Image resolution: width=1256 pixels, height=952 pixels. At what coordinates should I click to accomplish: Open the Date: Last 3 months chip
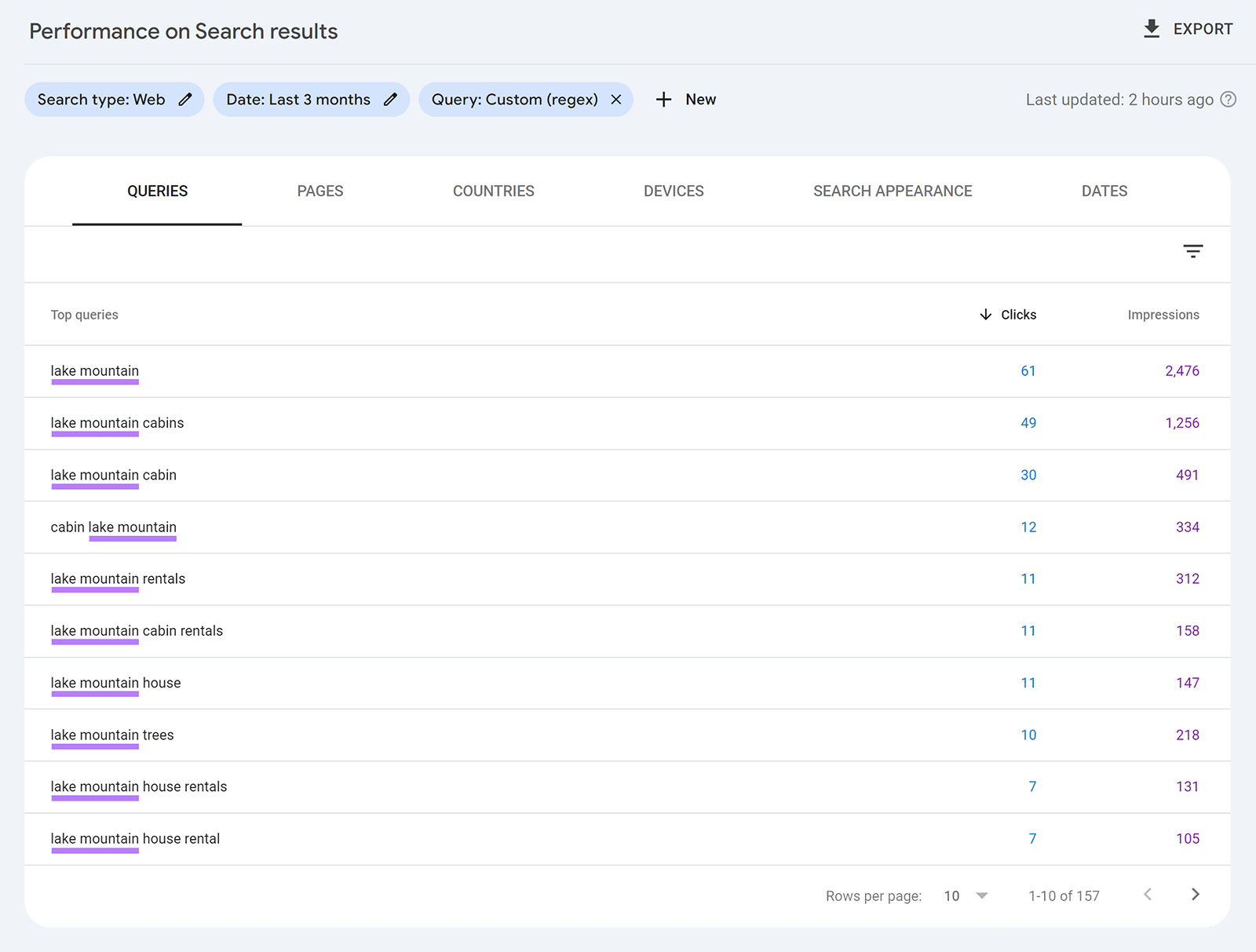click(x=298, y=99)
